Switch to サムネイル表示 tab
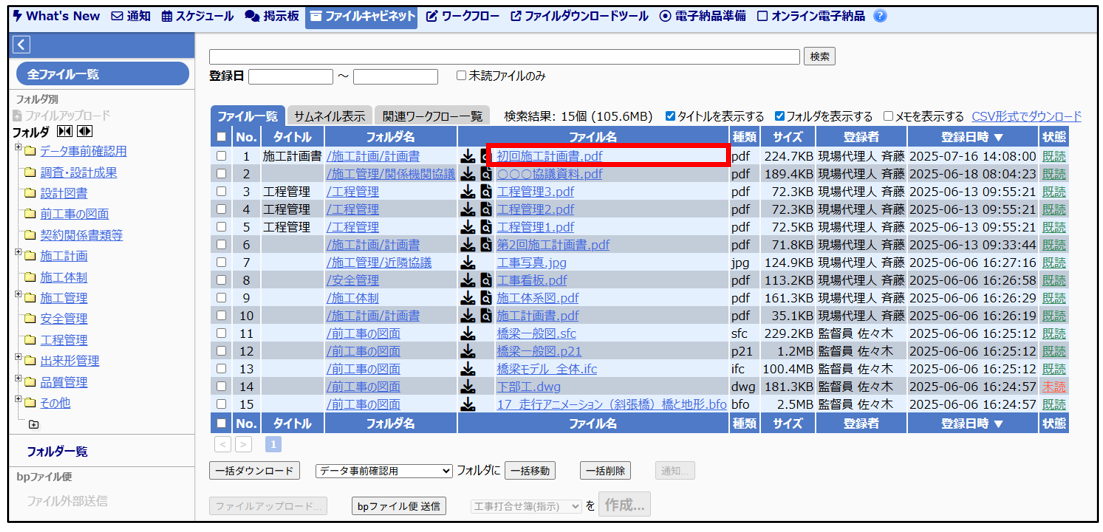The width and height of the screenshot is (1103, 532). 329,116
